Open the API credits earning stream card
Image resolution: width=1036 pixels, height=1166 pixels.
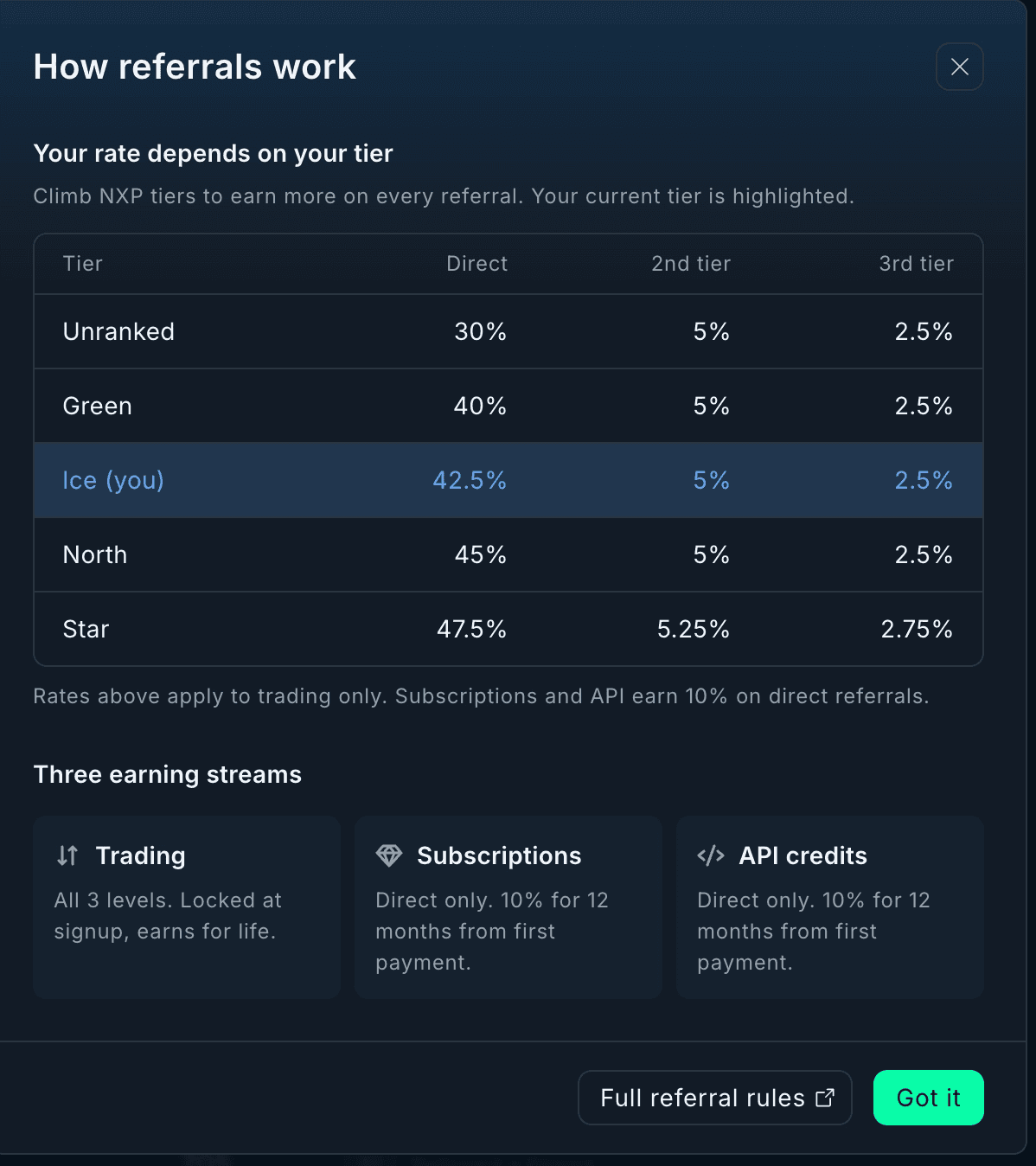coord(830,907)
